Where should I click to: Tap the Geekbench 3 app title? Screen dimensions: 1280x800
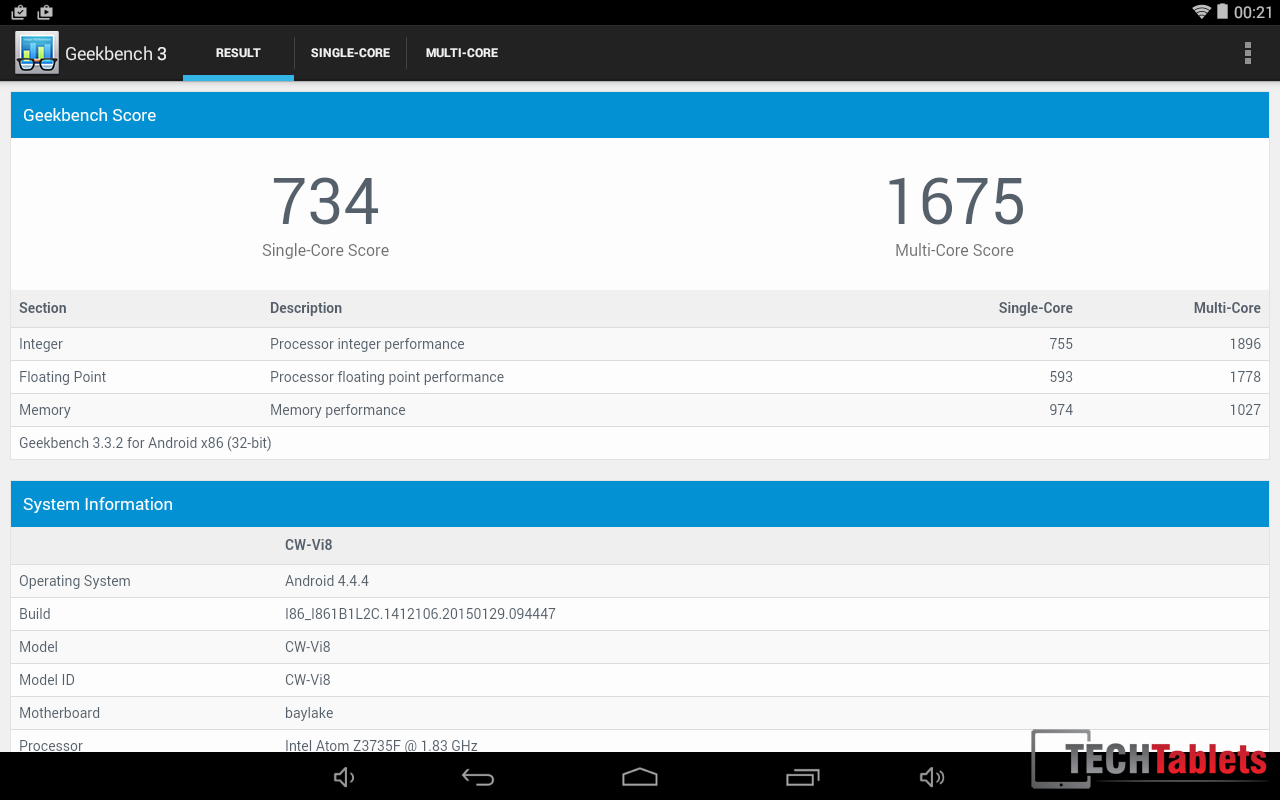[x=116, y=54]
